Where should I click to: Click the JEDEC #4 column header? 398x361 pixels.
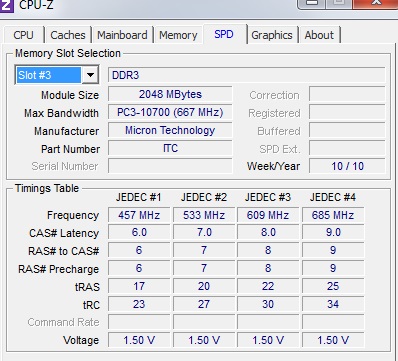click(x=333, y=197)
